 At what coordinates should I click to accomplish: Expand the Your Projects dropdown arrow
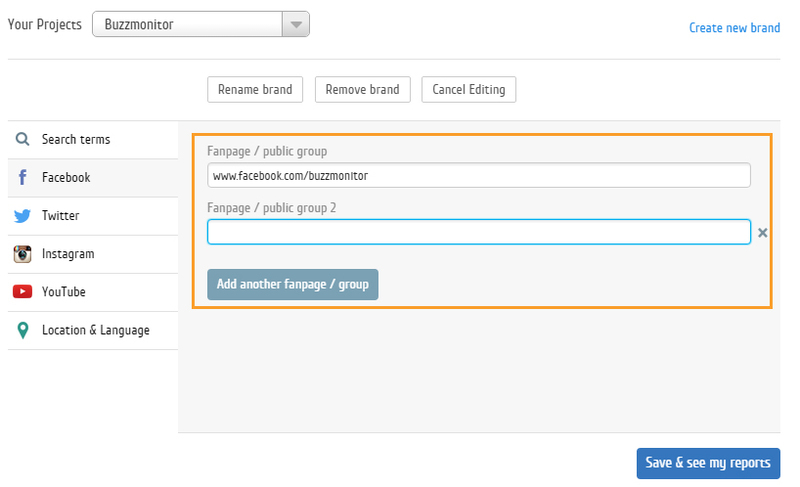[295, 25]
